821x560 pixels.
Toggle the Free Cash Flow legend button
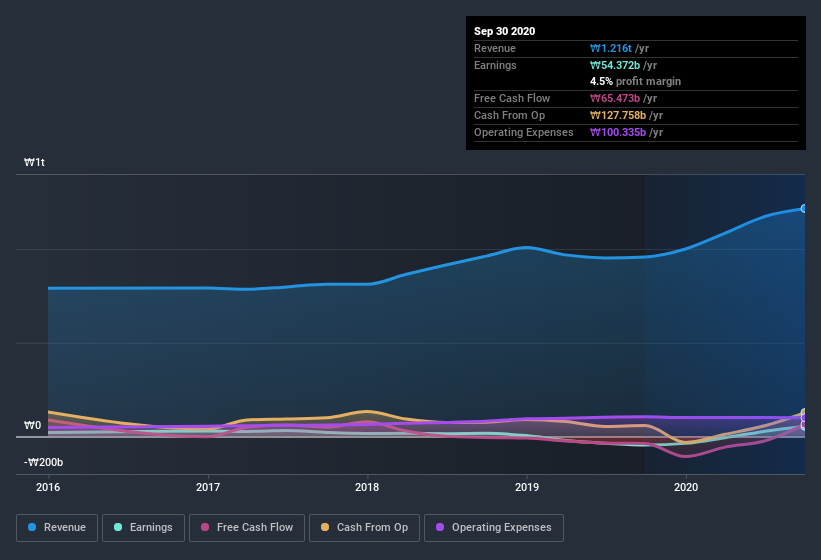[247, 528]
